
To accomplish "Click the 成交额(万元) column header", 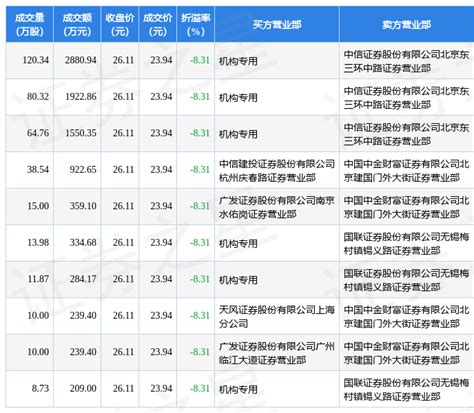I will [77, 25].
